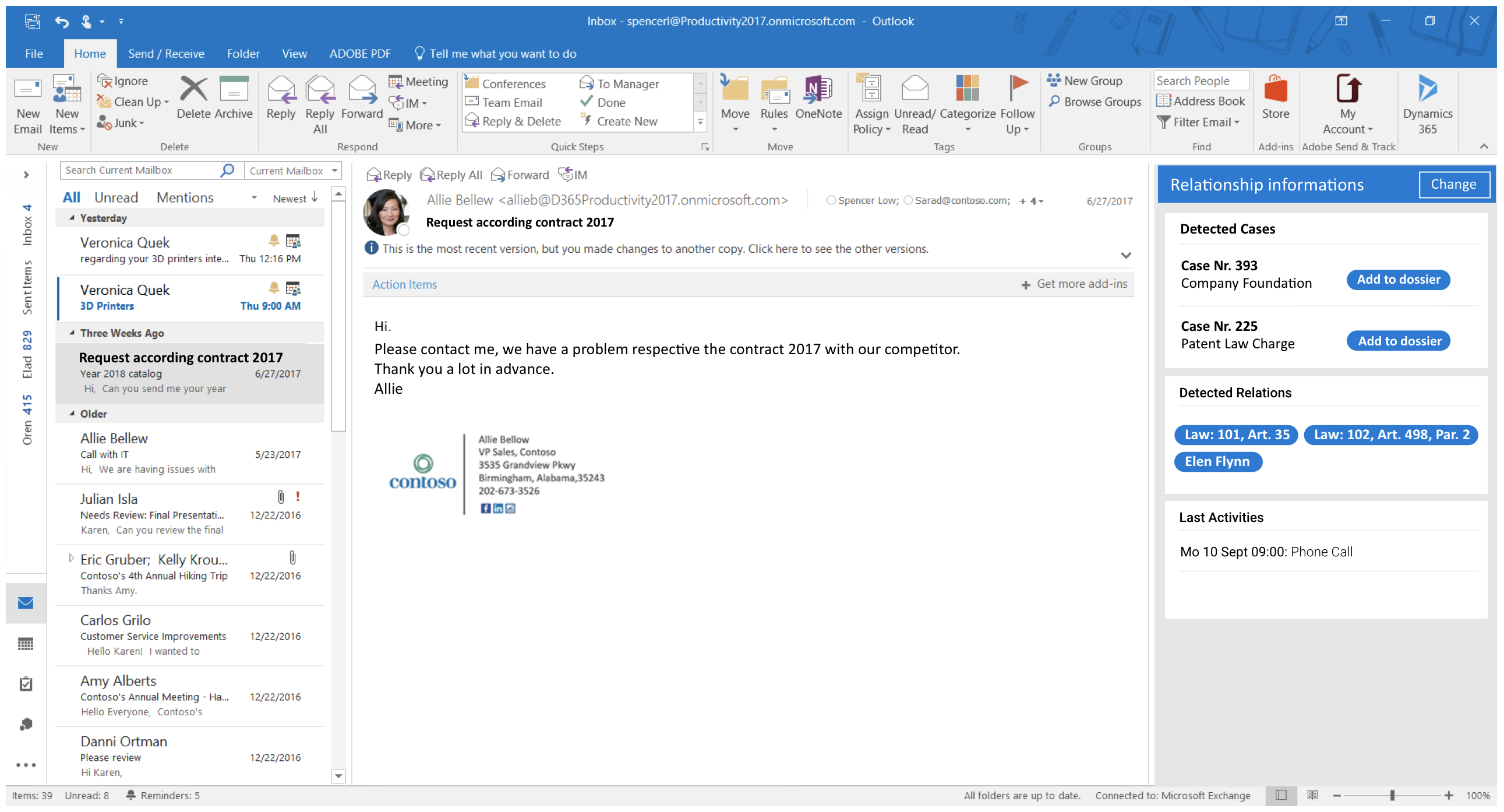
Task: Add Case Nr. 393 to dossier
Action: tap(1398, 280)
